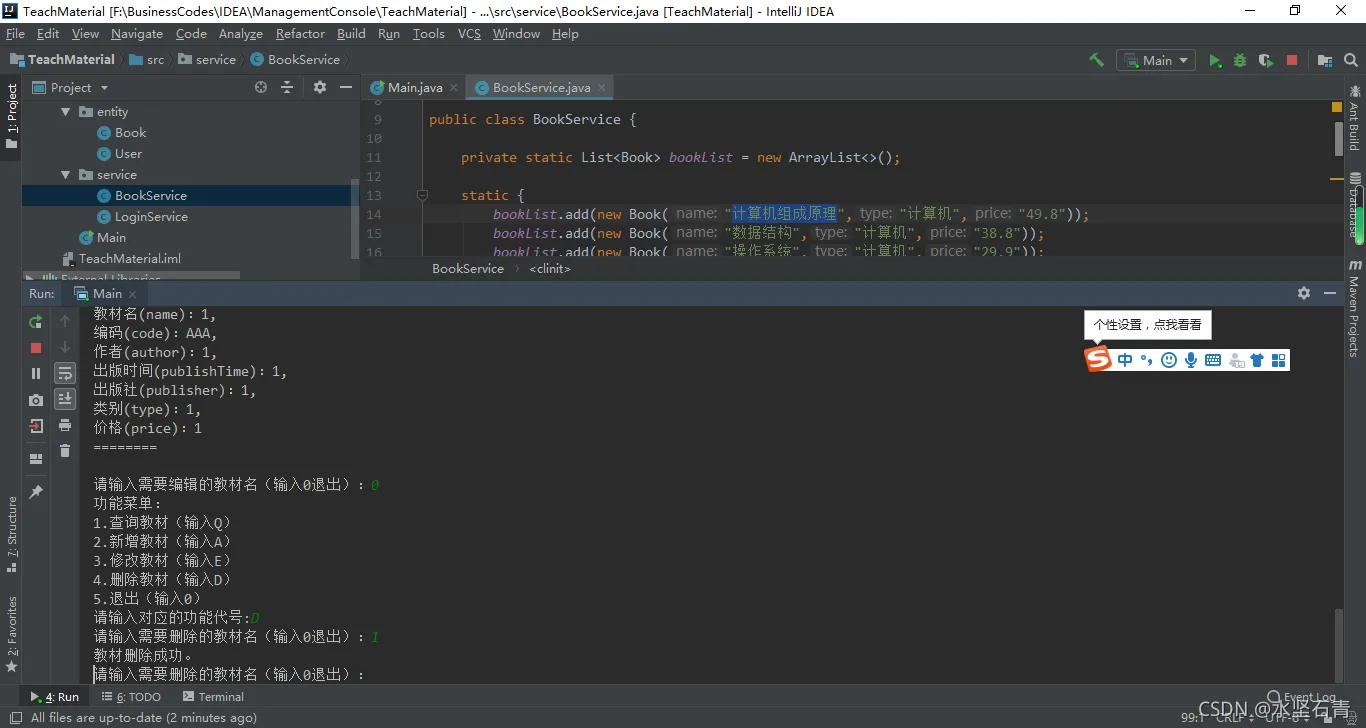Click the <clinit> breadcrumb in editor
The height and width of the screenshot is (728, 1366).
[550, 269]
